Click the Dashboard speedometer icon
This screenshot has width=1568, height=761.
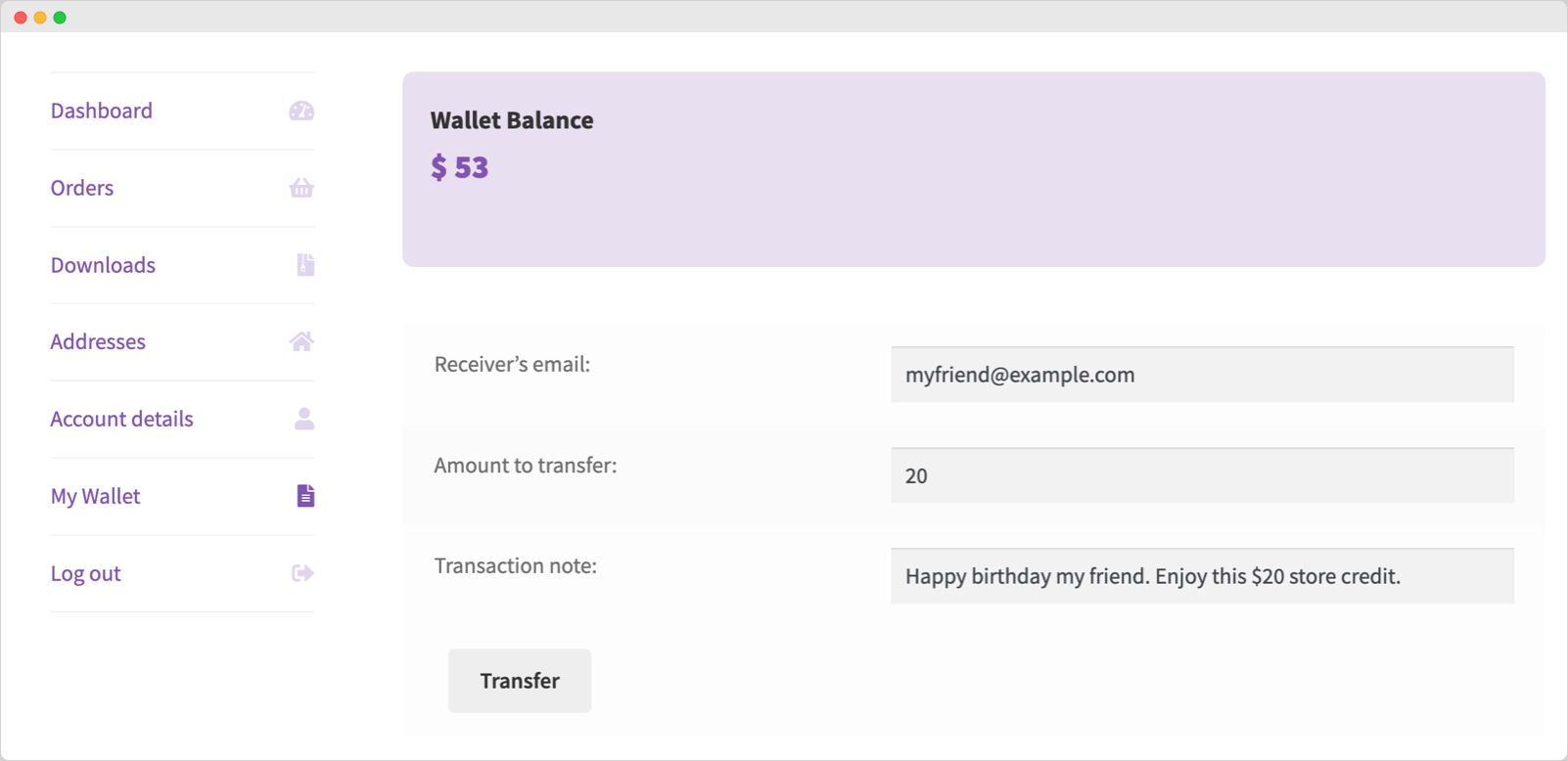[x=301, y=111]
